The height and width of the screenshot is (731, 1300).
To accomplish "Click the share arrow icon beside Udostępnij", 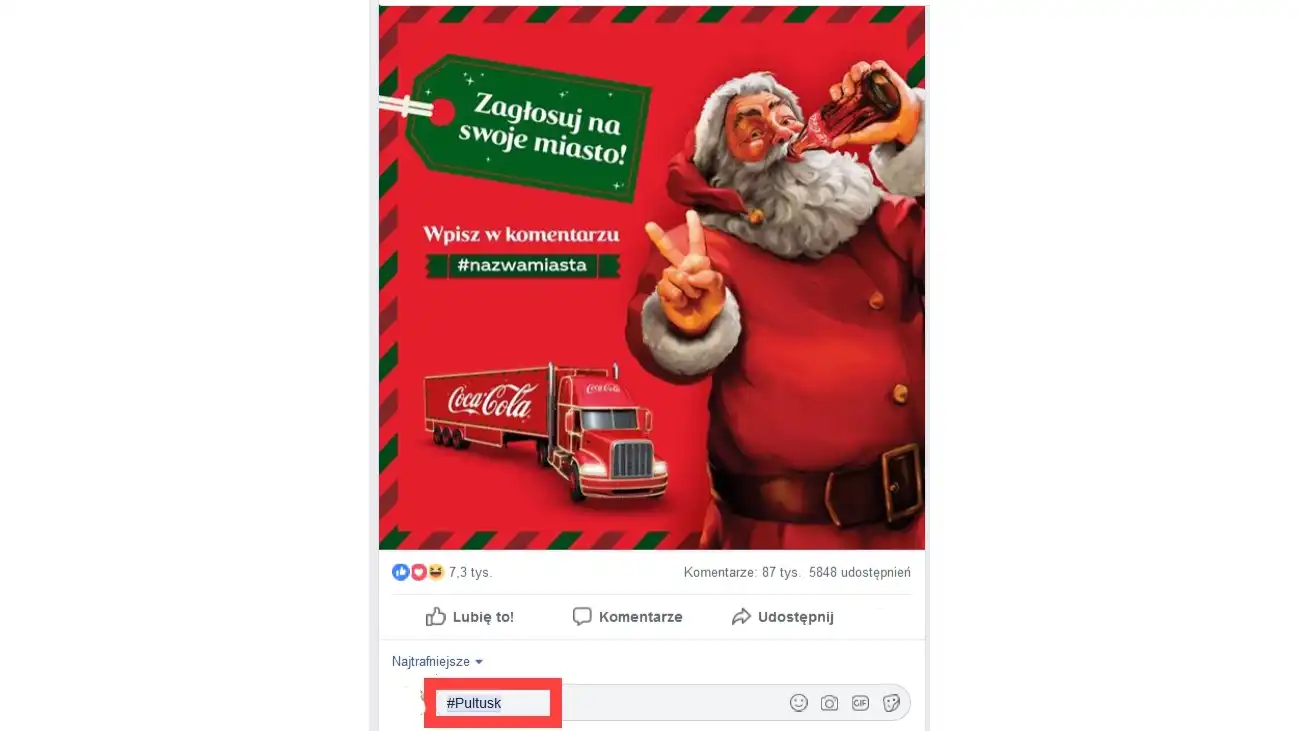I will pos(741,616).
